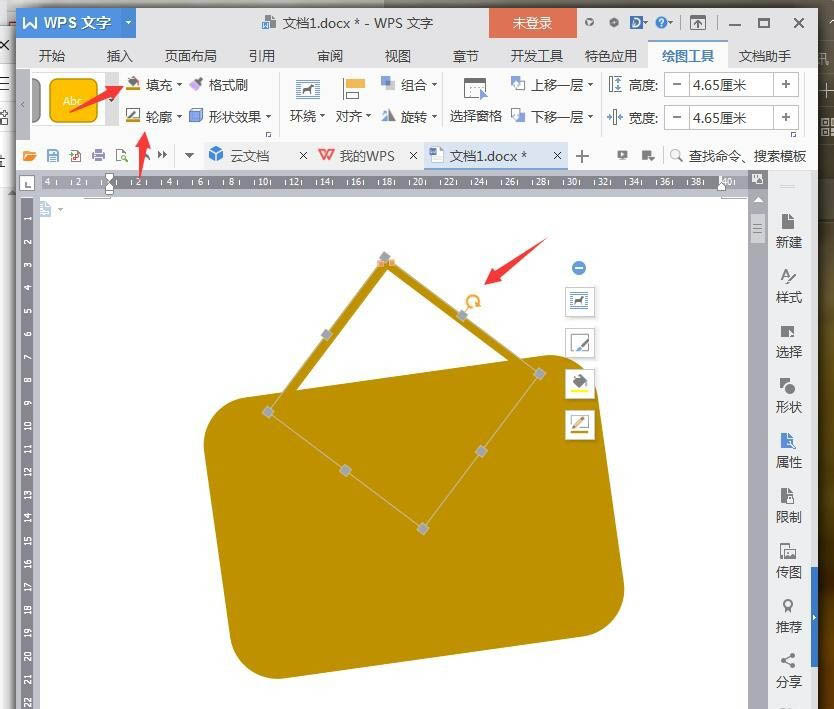Viewport: 834px width, 709px height.
Task: Click the ribbon collapse arrow icon in title bar
Action: (x=698, y=23)
